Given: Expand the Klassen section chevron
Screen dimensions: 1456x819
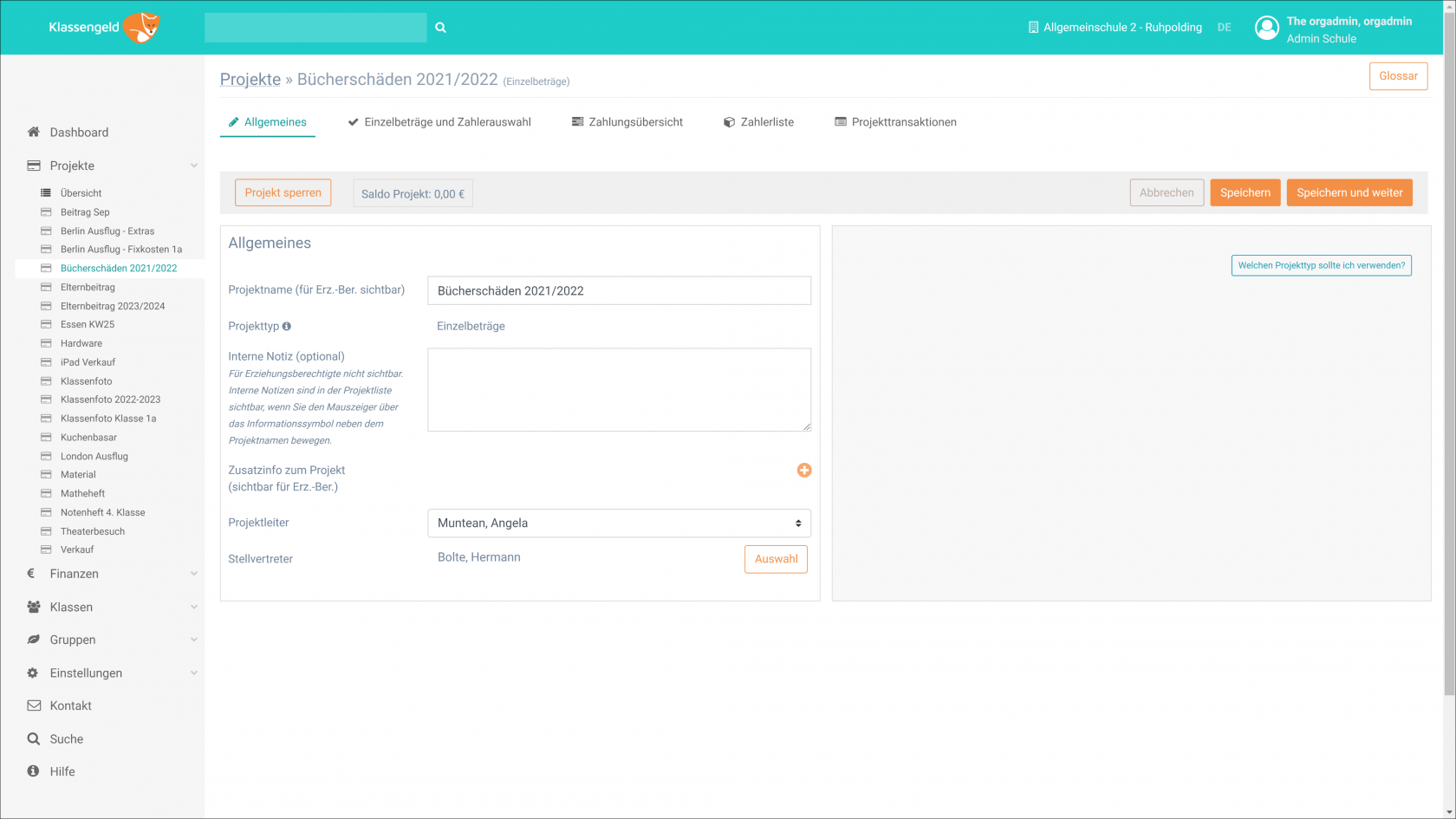Looking at the screenshot, I should [194, 607].
